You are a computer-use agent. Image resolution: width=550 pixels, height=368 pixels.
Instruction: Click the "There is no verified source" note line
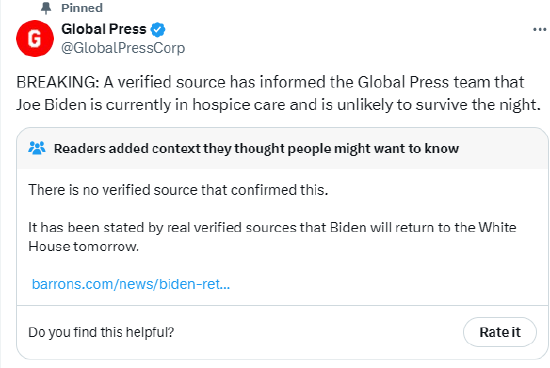click(x=178, y=190)
